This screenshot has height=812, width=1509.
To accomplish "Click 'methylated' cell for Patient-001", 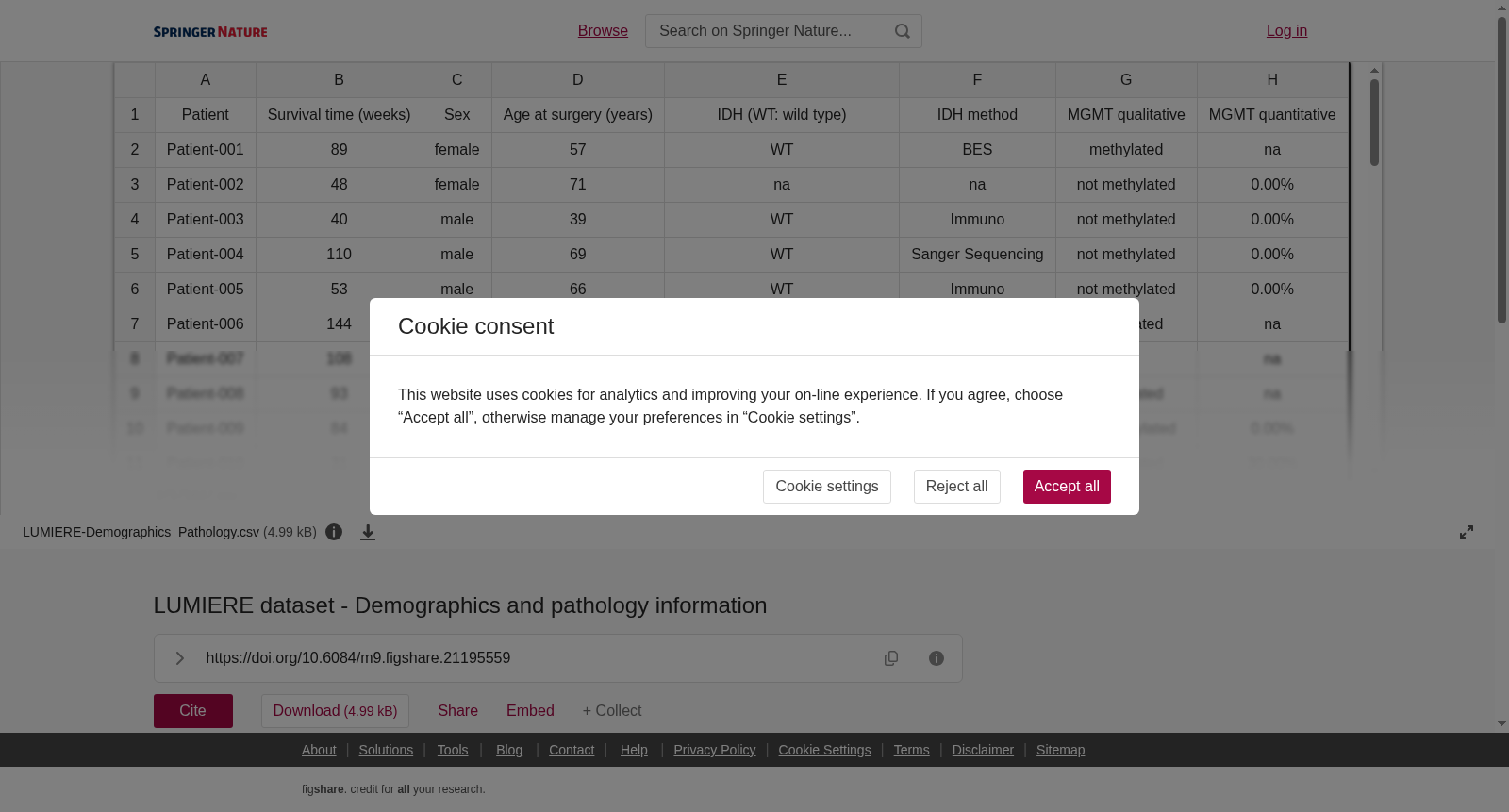I will (x=1126, y=150).
